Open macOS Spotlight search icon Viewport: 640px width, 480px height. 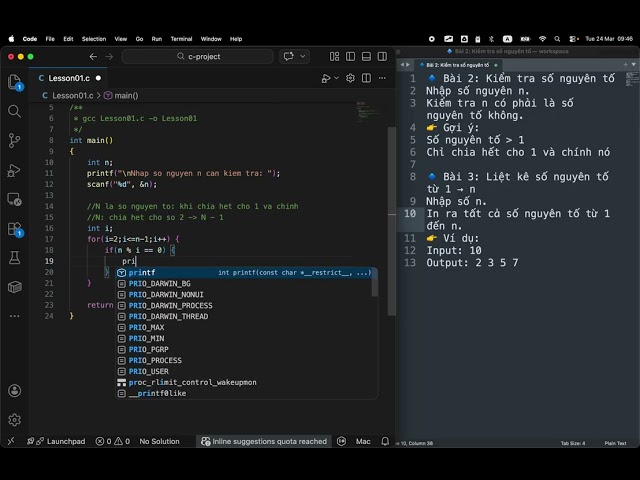point(557,39)
